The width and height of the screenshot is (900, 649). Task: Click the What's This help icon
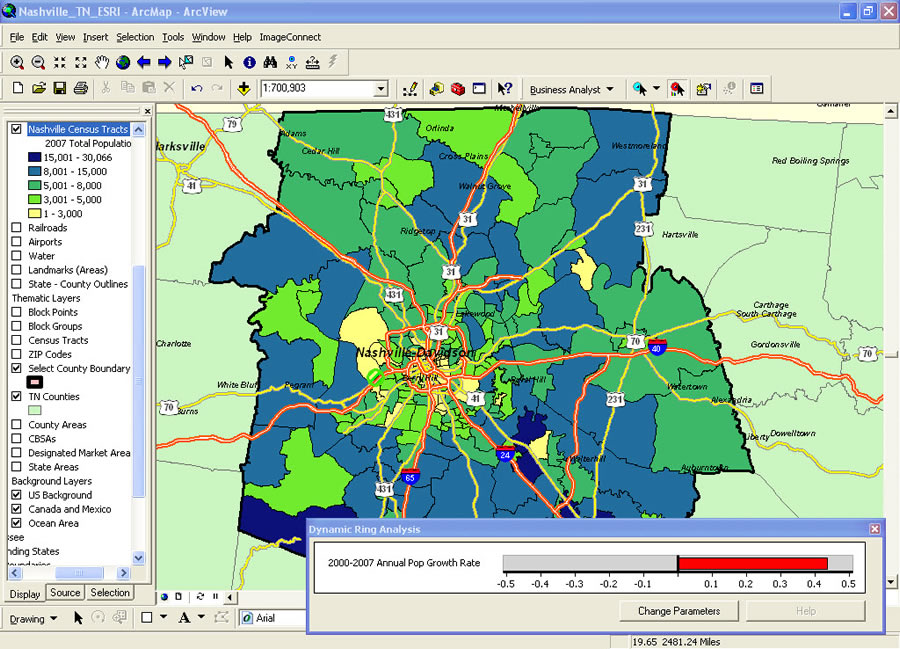pos(505,88)
